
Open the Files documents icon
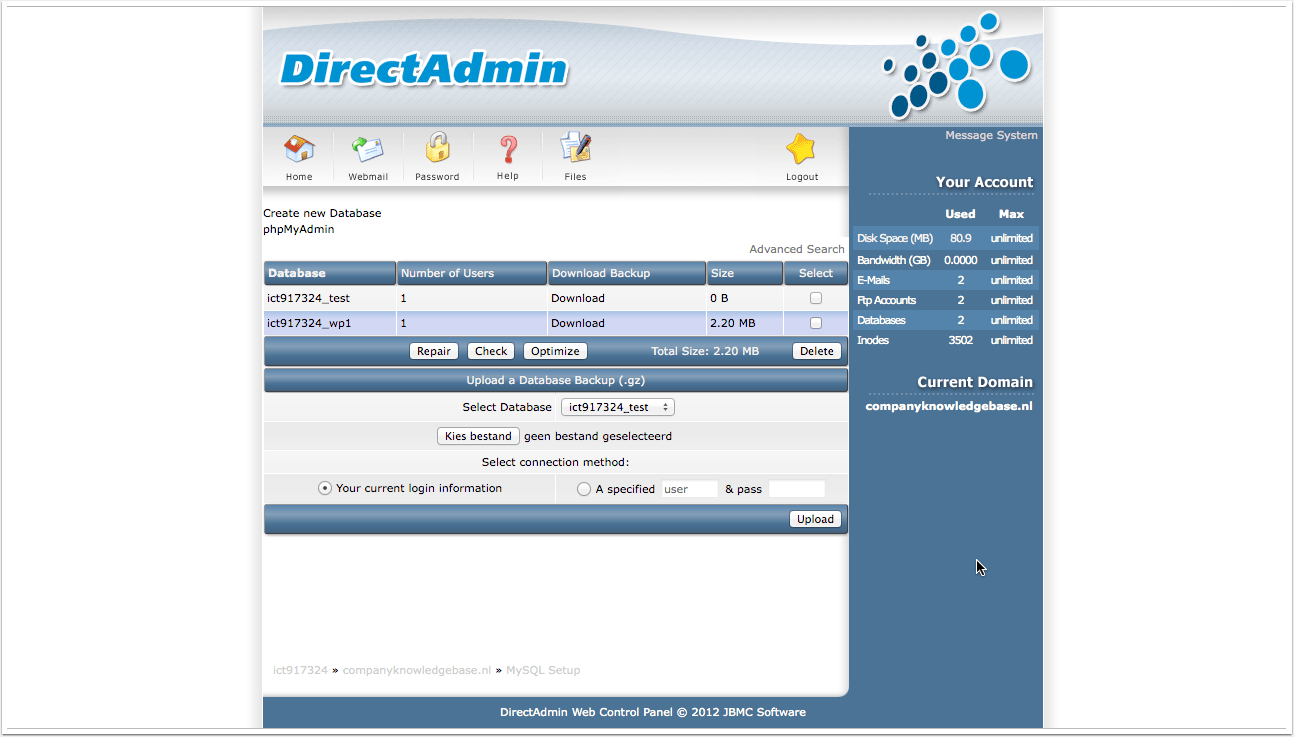click(x=575, y=148)
